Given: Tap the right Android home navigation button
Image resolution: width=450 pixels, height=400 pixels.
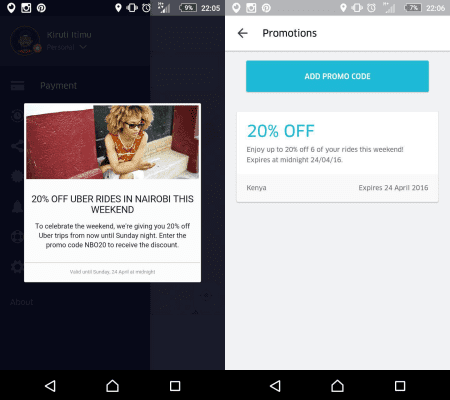Looking at the screenshot, I should (x=337, y=386).
